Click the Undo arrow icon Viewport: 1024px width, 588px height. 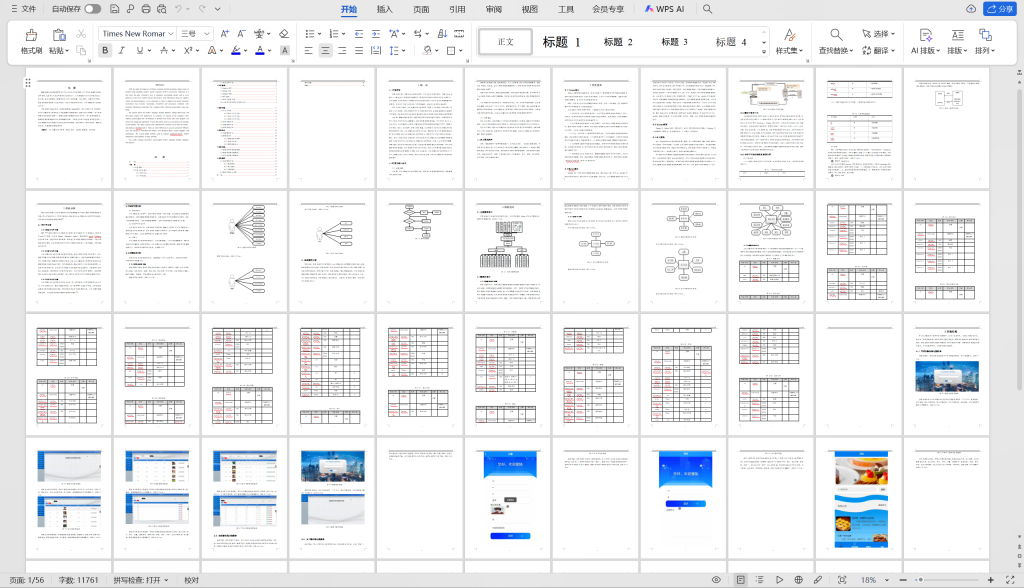pos(178,9)
